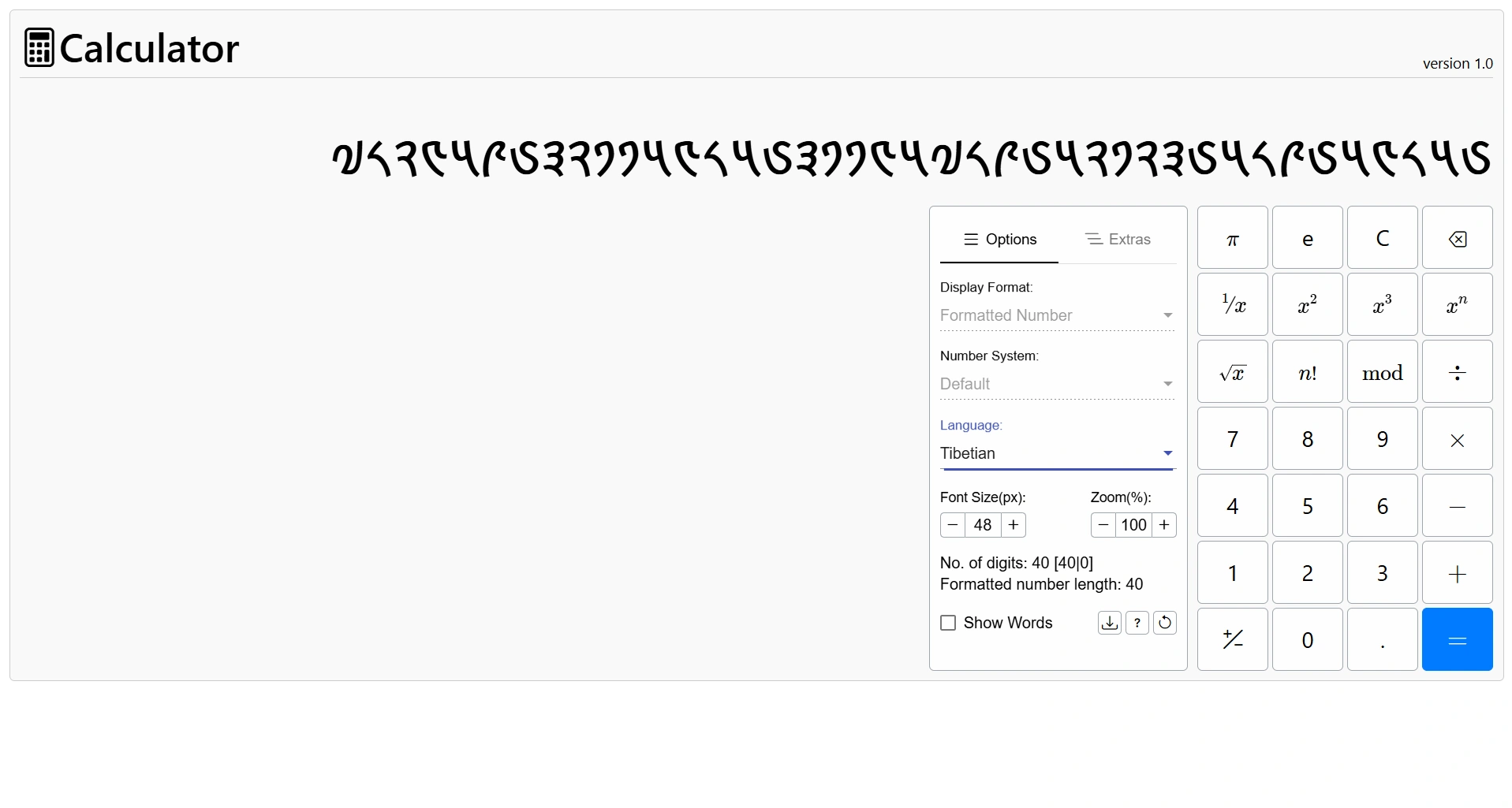Click the reset circular arrow icon
The height and width of the screenshot is (808, 1512).
point(1165,623)
